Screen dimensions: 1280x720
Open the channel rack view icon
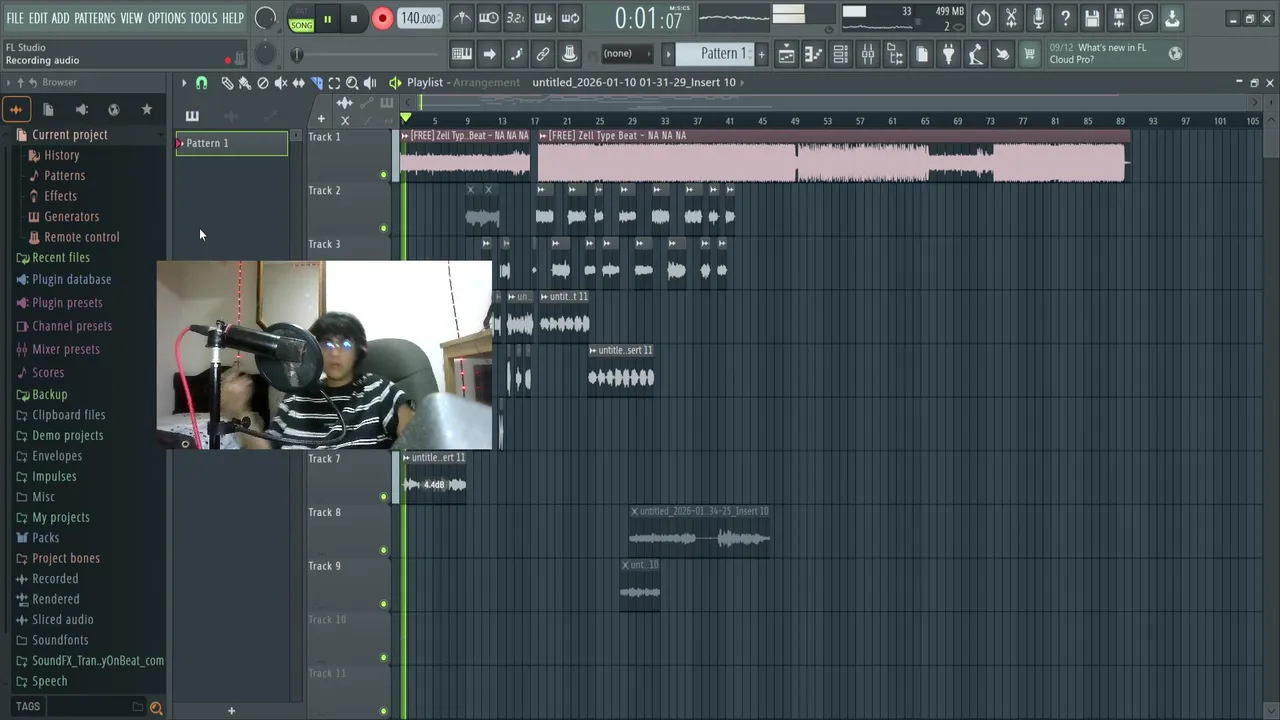click(841, 54)
